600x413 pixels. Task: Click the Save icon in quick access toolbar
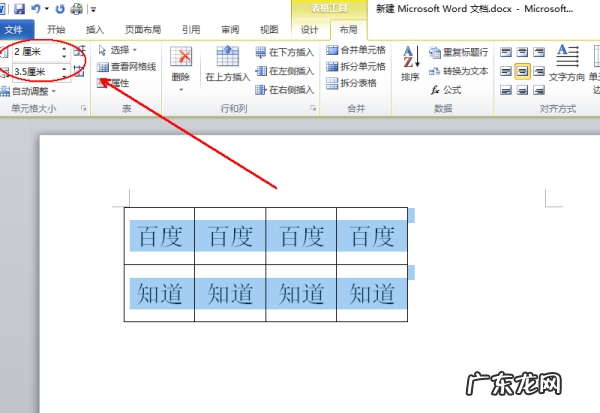[x=19, y=8]
